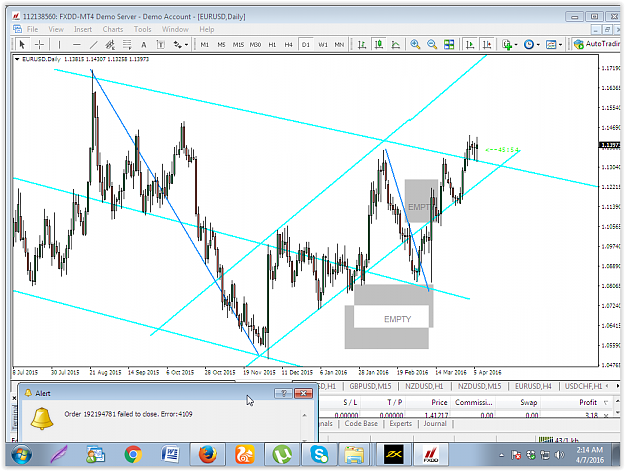This screenshot has width=625, height=471.
Task: Click the Alert dialog help button
Action: click(283, 393)
